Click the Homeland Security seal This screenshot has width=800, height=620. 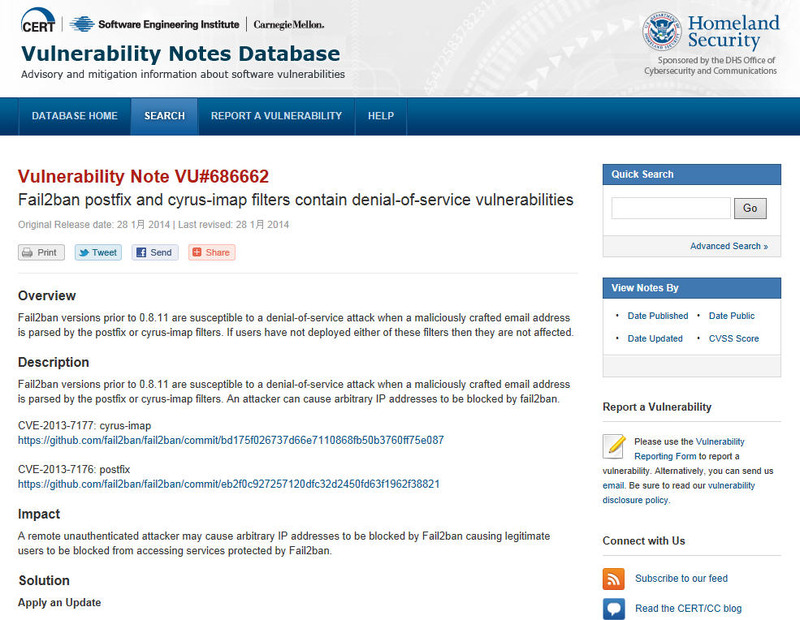coord(662,33)
